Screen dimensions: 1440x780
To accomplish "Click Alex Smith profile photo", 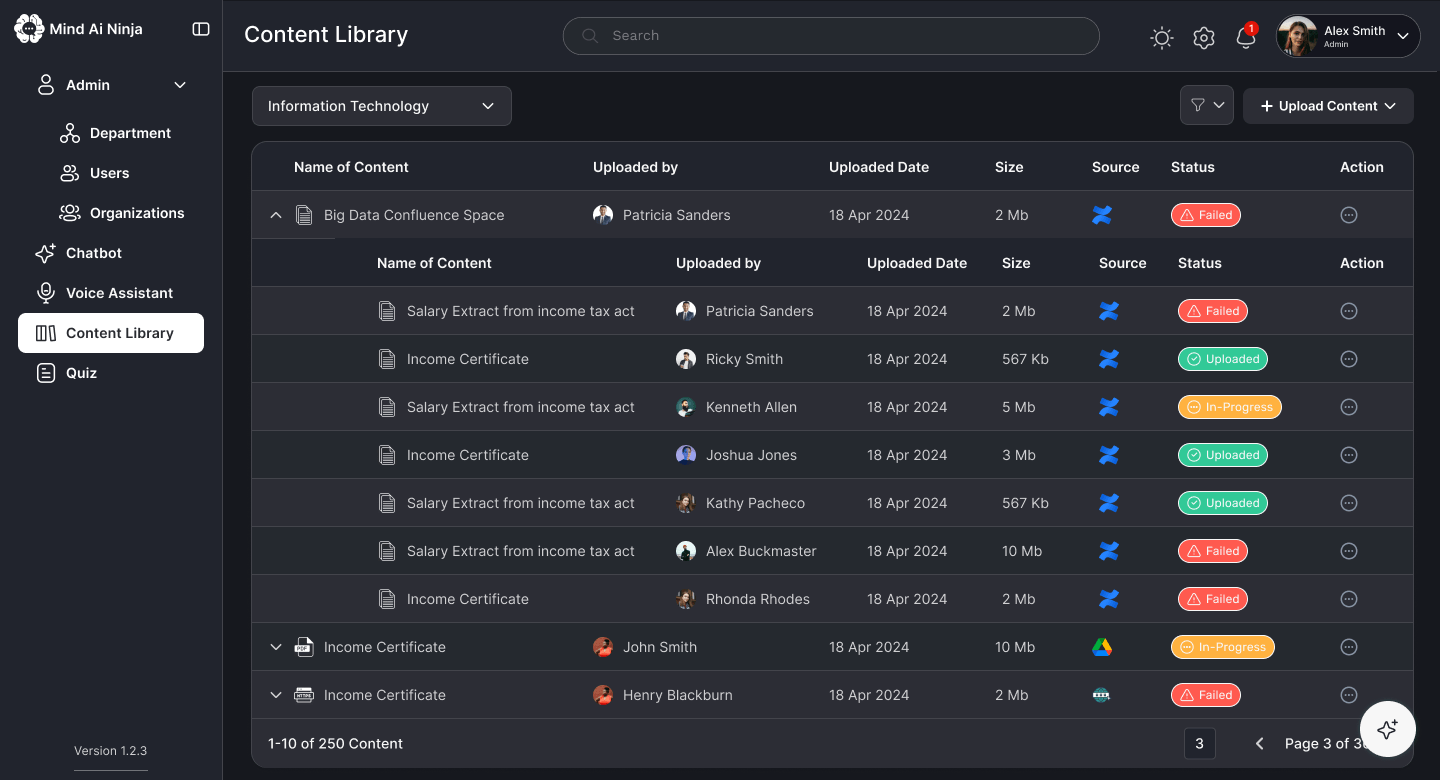I will pos(1298,37).
